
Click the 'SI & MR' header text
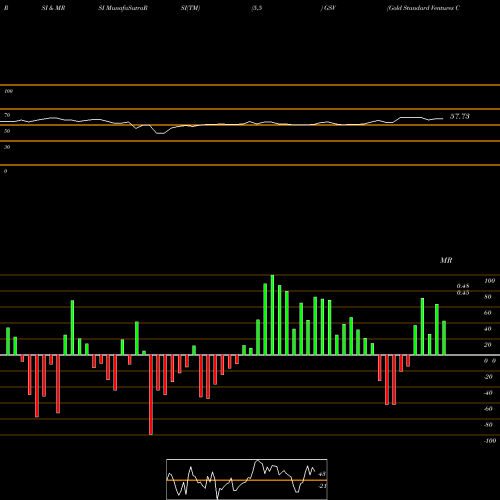pyautogui.click(x=53, y=8)
